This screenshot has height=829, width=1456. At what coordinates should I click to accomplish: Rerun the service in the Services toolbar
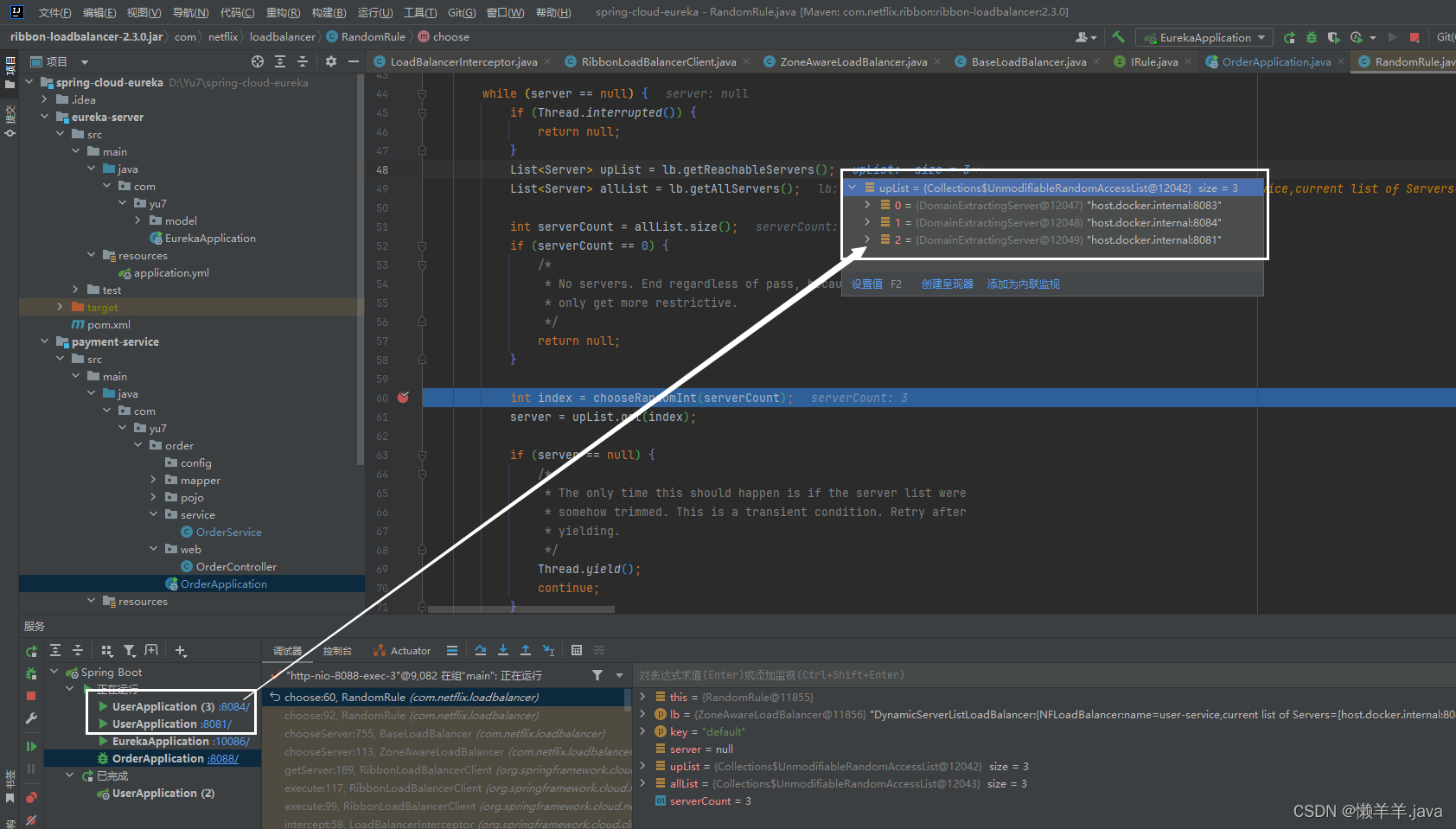tap(31, 651)
